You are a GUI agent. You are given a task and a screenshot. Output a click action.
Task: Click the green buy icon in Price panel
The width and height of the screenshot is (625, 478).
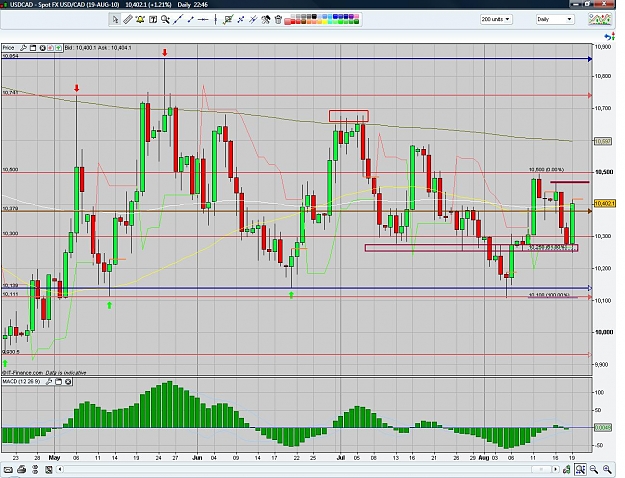pos(59,48)
